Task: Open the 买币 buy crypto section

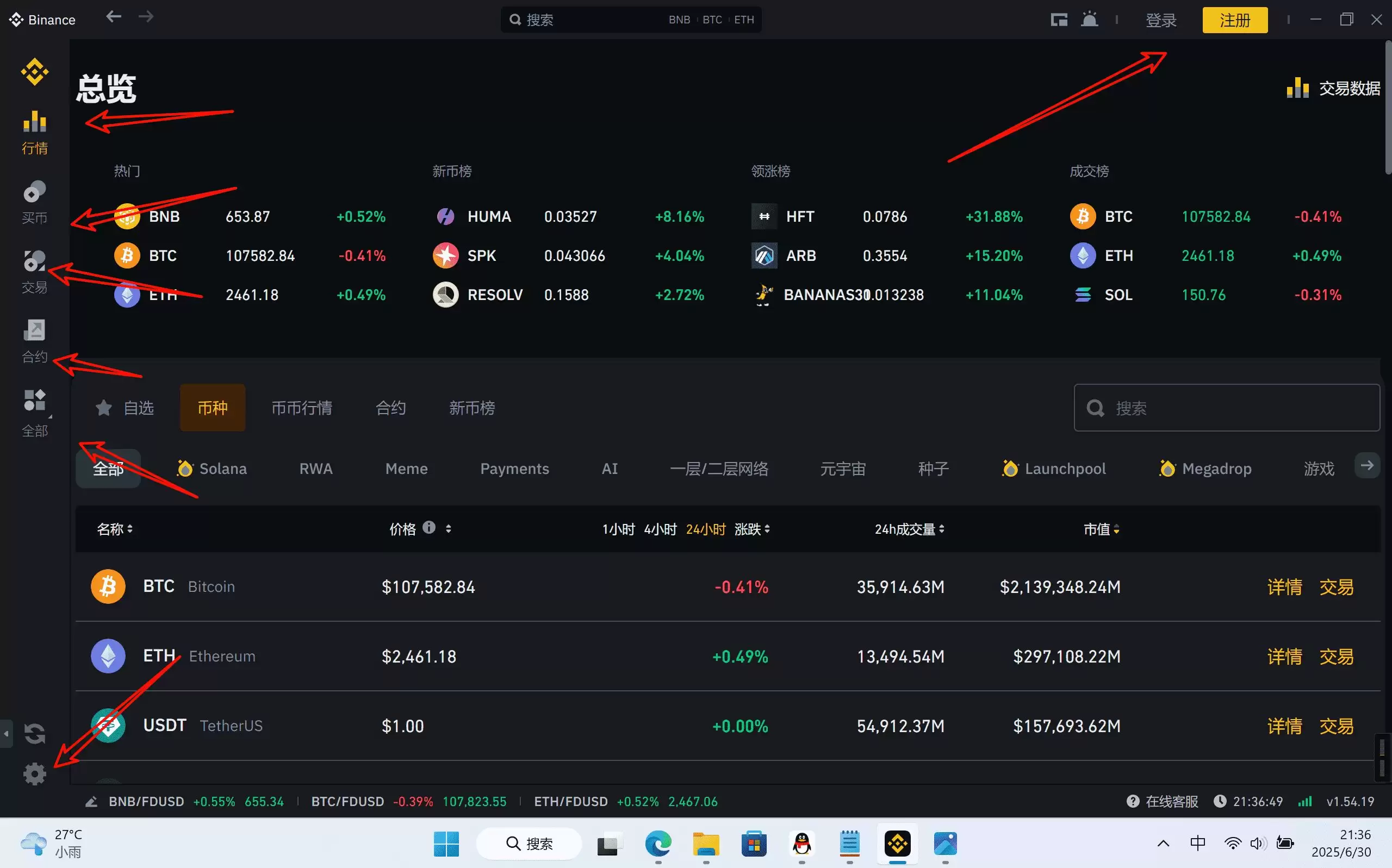Action: click(34, 201)
